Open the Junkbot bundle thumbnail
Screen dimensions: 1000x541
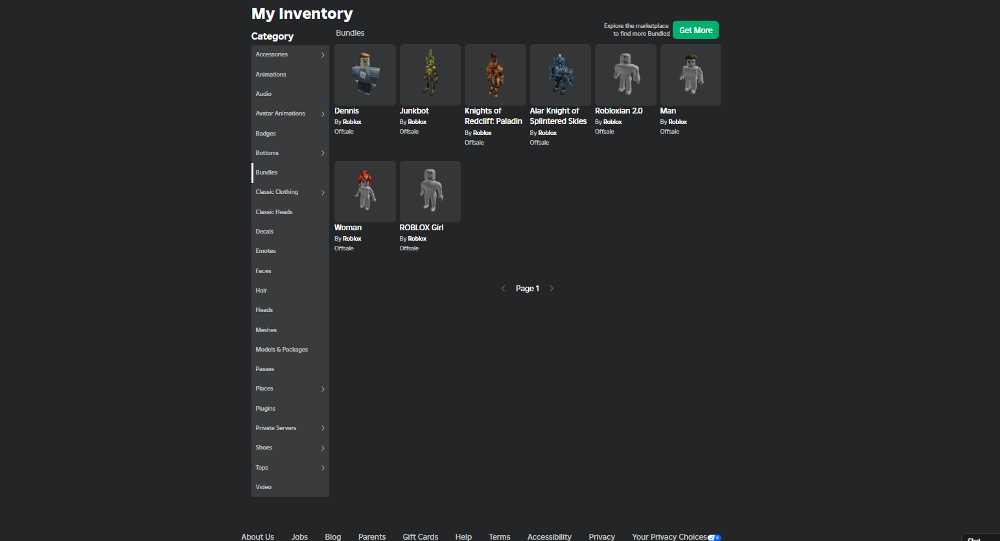[430, 75]
